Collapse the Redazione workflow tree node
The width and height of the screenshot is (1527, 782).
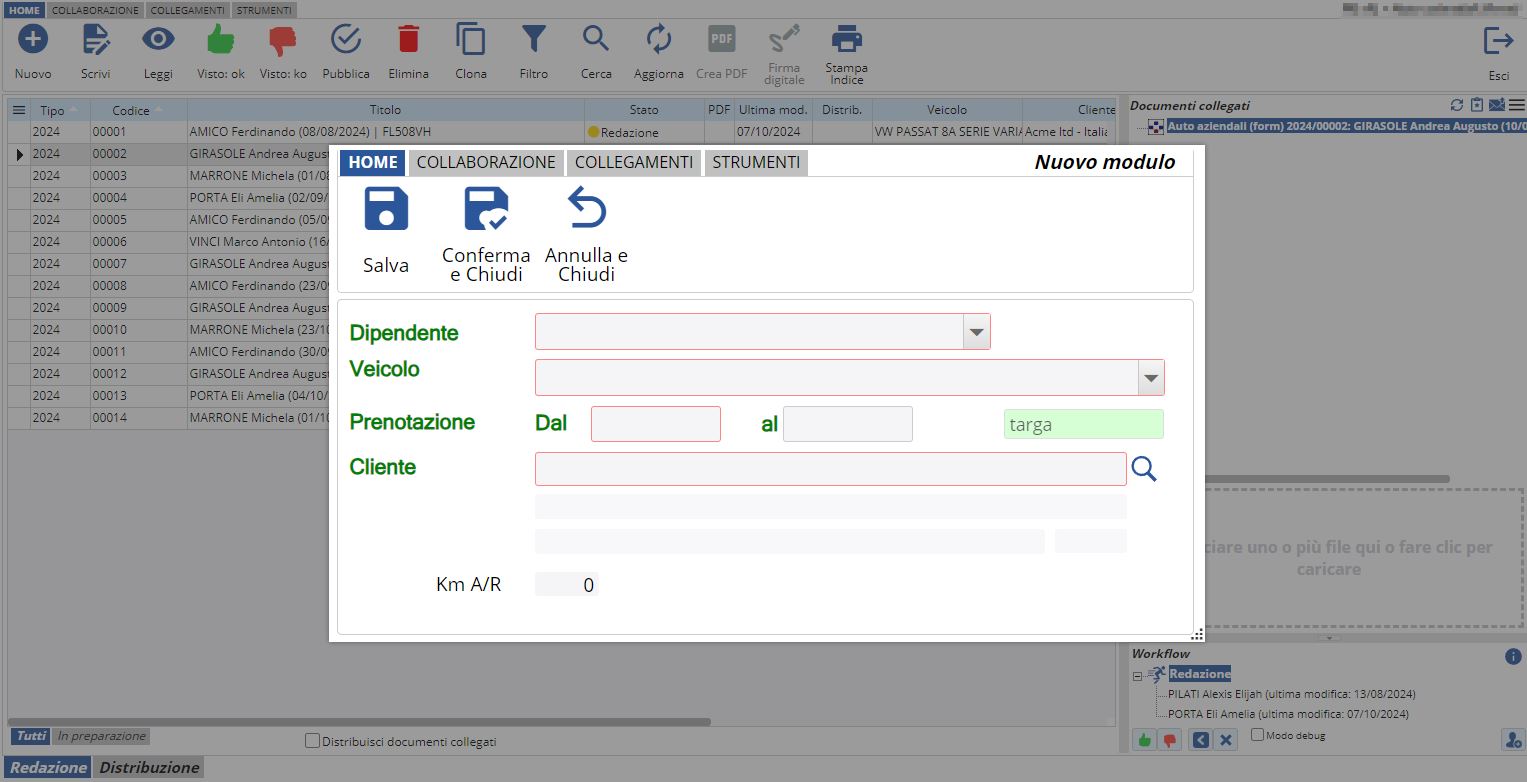[1137, 676]
